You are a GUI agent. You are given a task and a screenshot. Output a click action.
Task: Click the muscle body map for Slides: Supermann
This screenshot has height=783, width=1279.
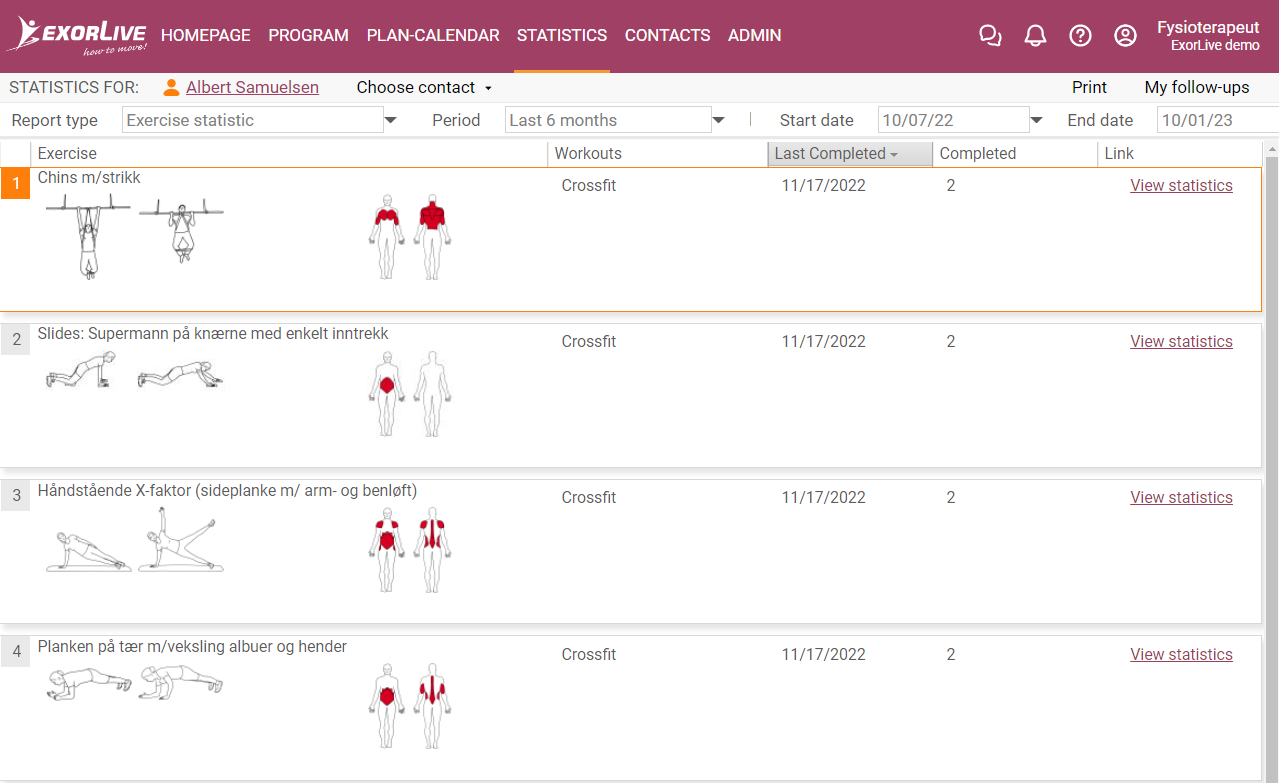coord(410,393)
